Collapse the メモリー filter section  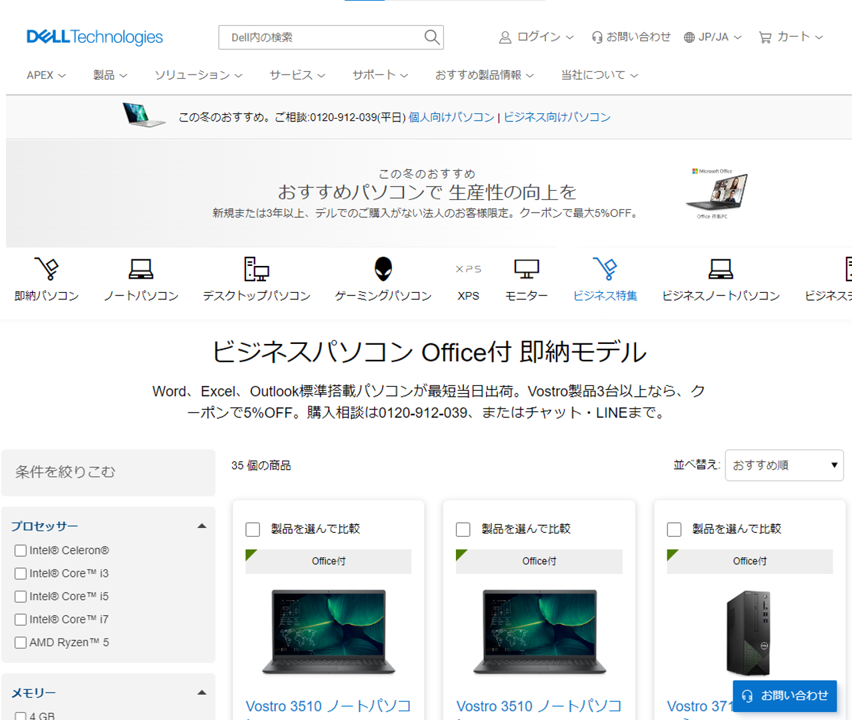coord(202,692)
